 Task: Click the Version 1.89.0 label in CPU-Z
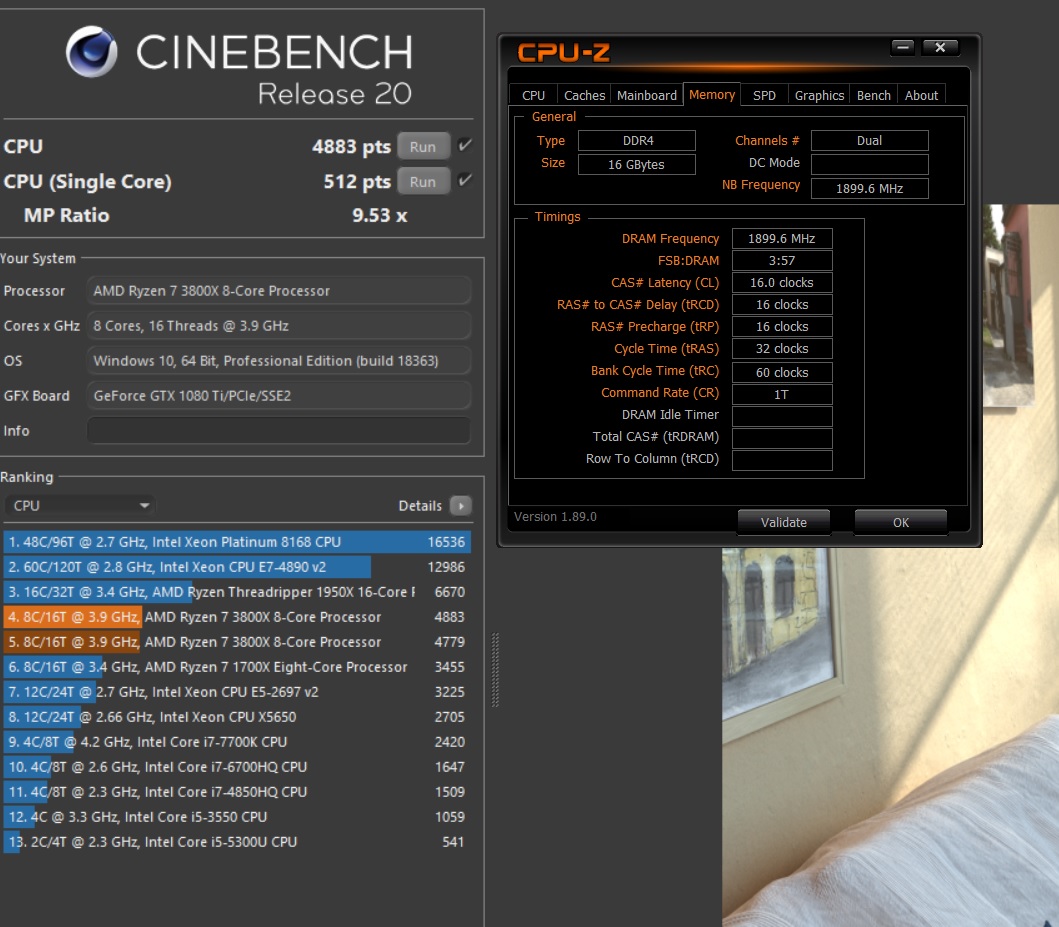[x=555, y=517]
